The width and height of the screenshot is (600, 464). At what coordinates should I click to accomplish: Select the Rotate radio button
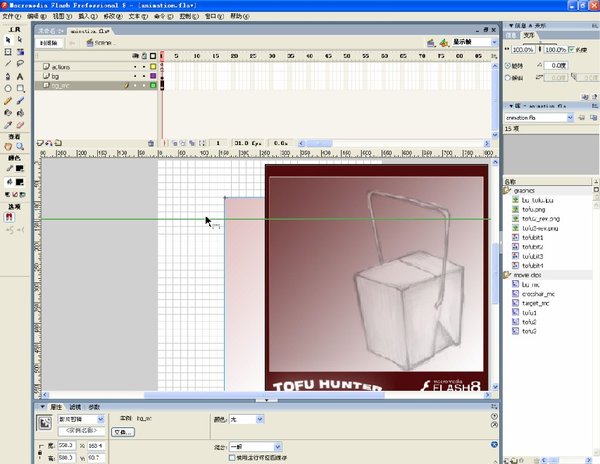tap(507, 66)
